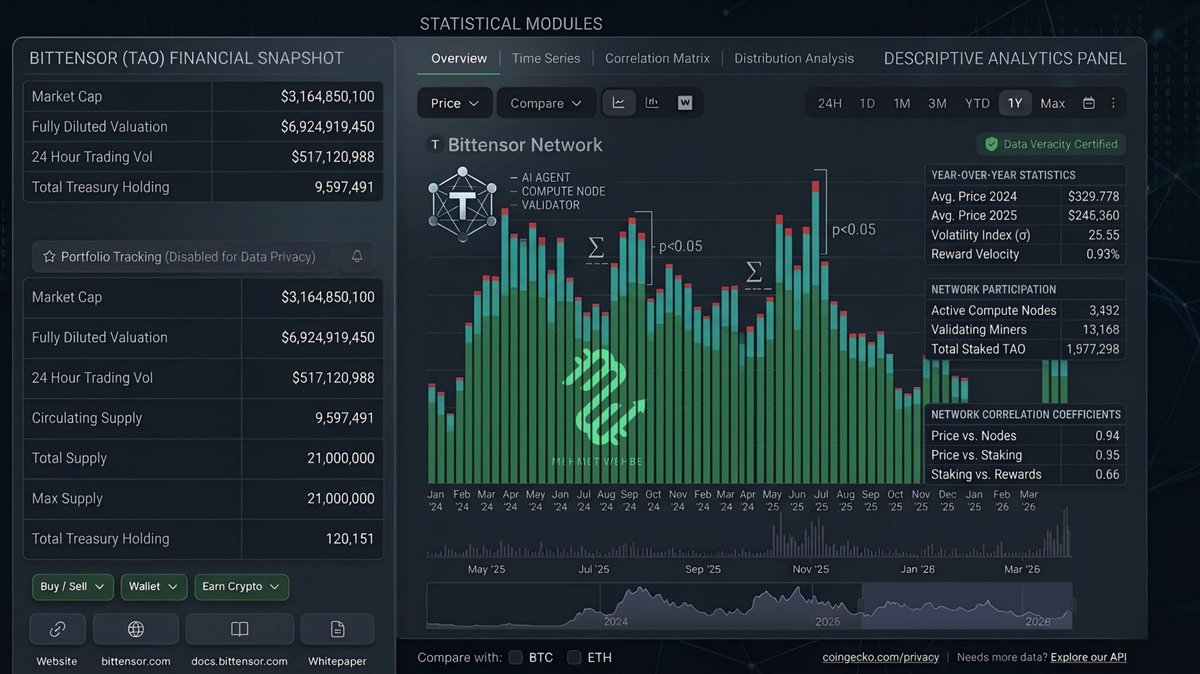Image resolution: width=1200 pixels, height=674 pixels.
Task: Click the left handle of range slider
Action: coord(860,605)
